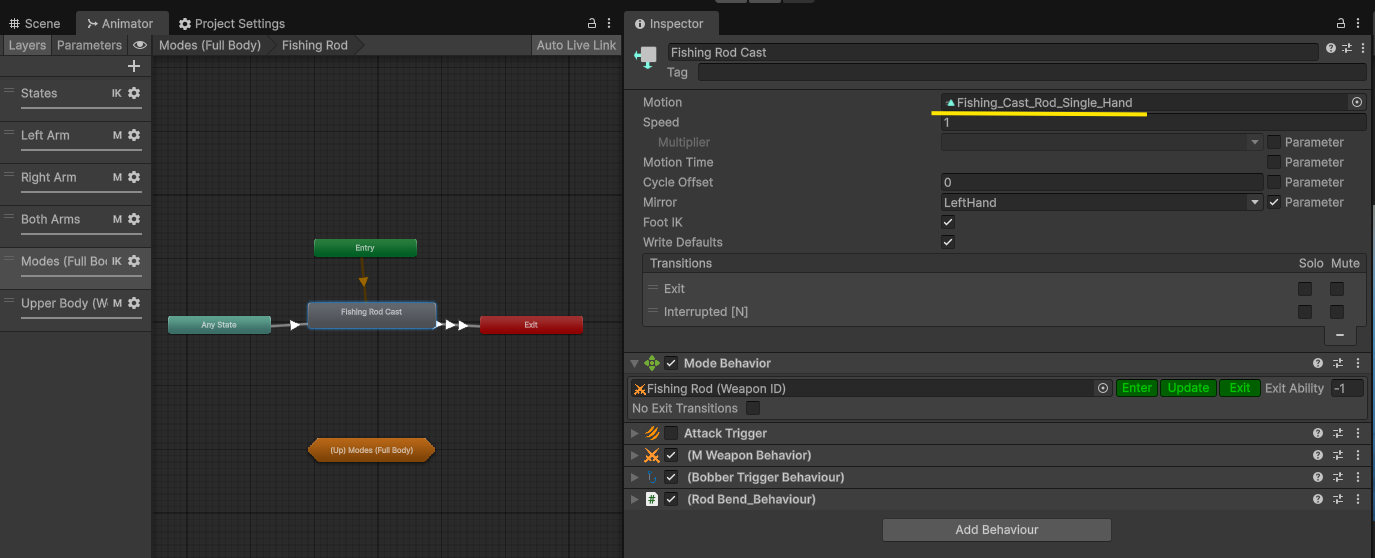
Task: Open the Mirror LeftHand dropdown
Action: pyautogui.click(x=1102, y=202)
